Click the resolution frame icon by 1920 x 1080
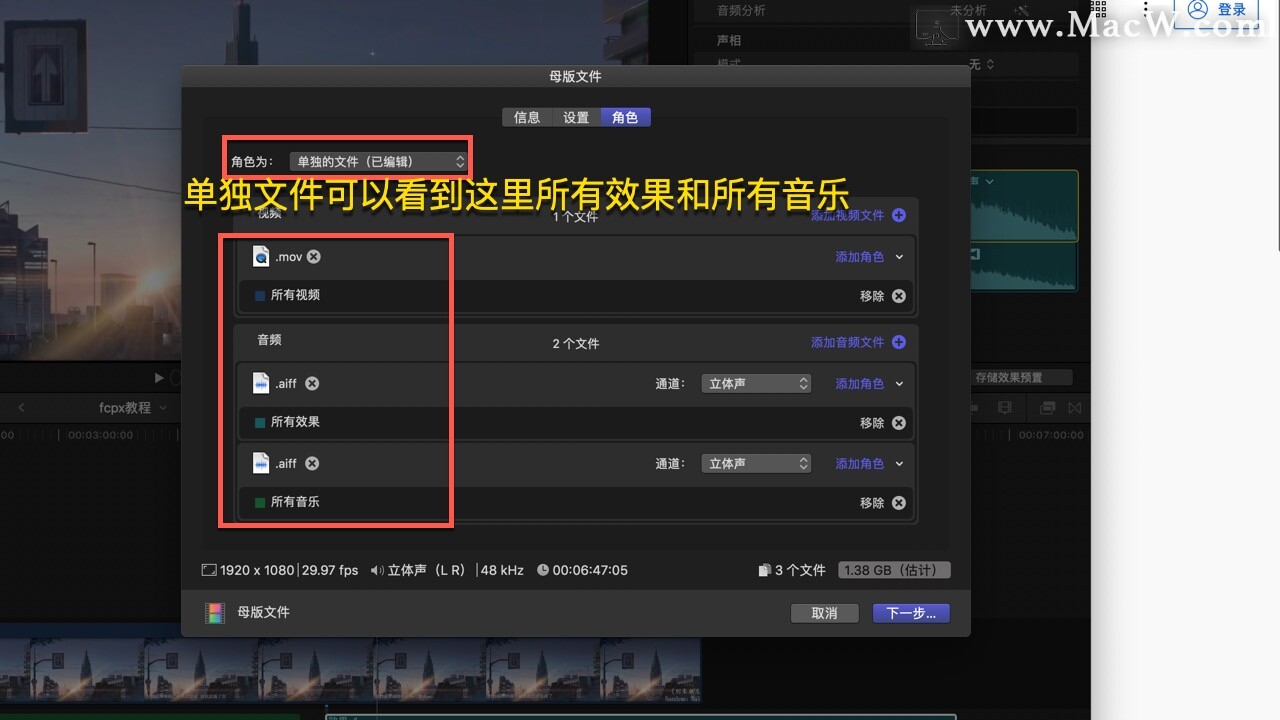1280x720 pixels. (209, 570)
